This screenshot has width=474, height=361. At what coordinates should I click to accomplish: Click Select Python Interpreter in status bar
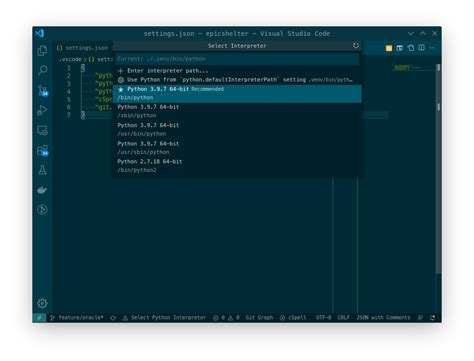[165, 318]
